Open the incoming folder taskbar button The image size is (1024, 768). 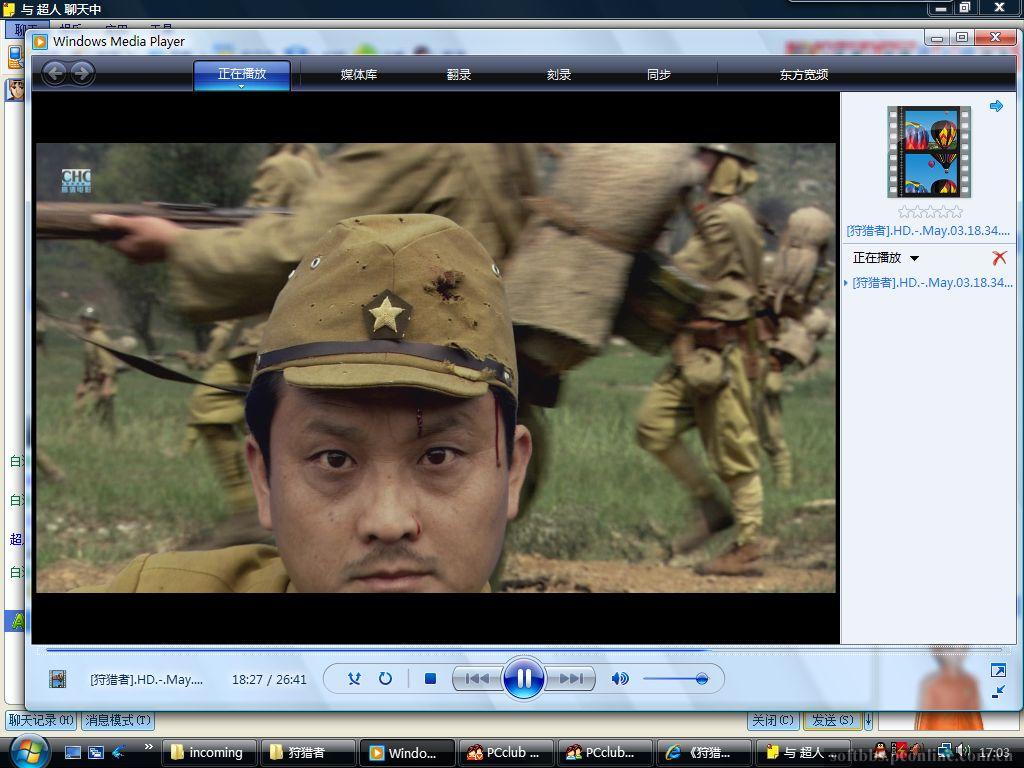208,752
